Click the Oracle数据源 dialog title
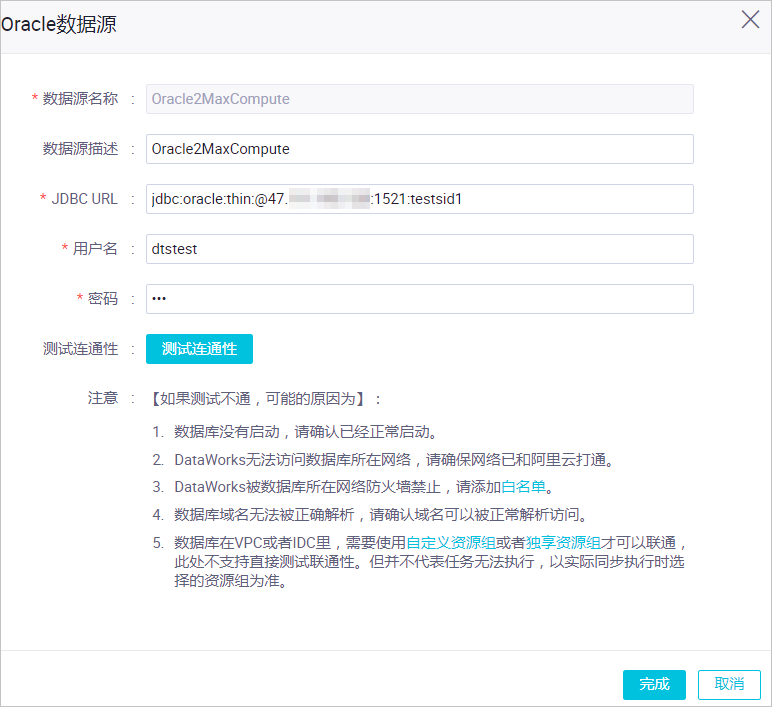The image size is (772, 707). [59, 24]
